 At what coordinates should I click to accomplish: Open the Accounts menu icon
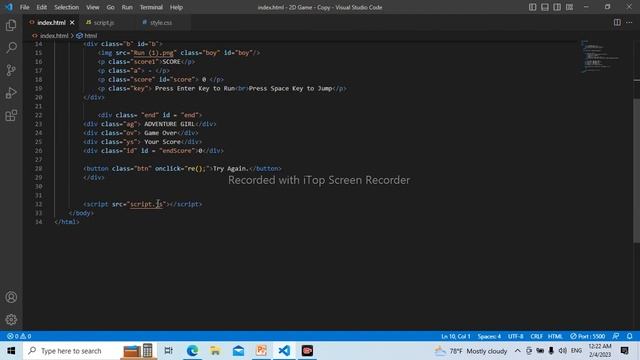[11, 297]
